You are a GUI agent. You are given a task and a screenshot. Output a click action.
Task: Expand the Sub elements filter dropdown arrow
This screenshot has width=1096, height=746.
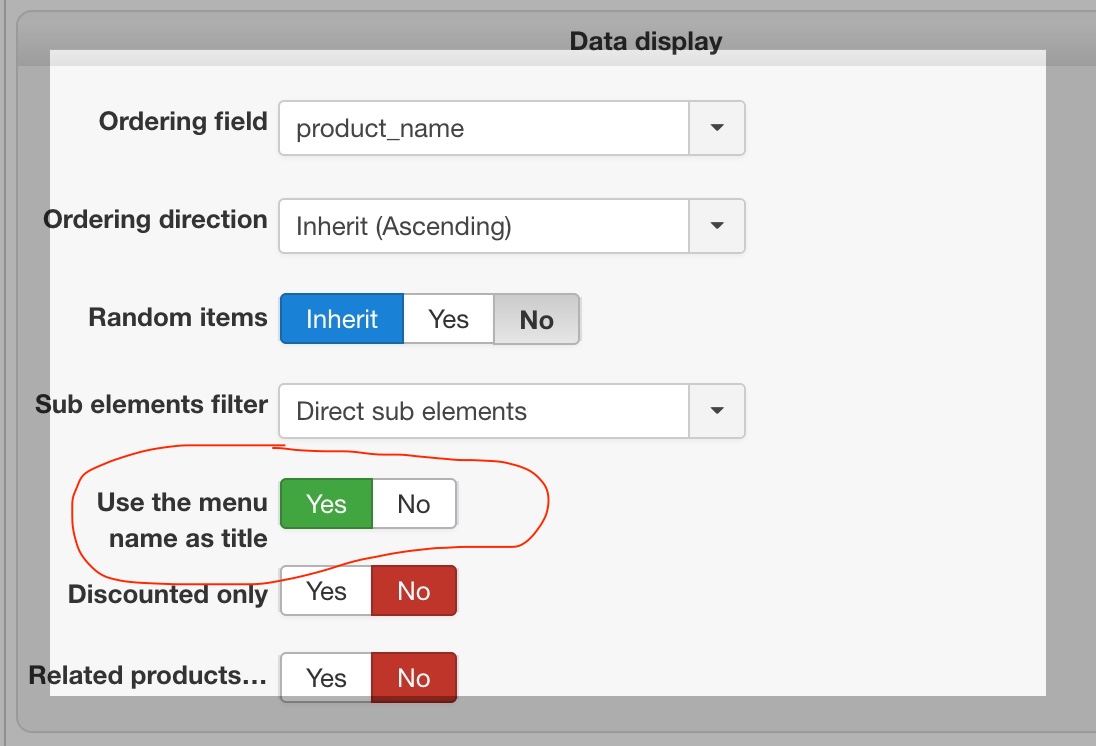[717, 411]
